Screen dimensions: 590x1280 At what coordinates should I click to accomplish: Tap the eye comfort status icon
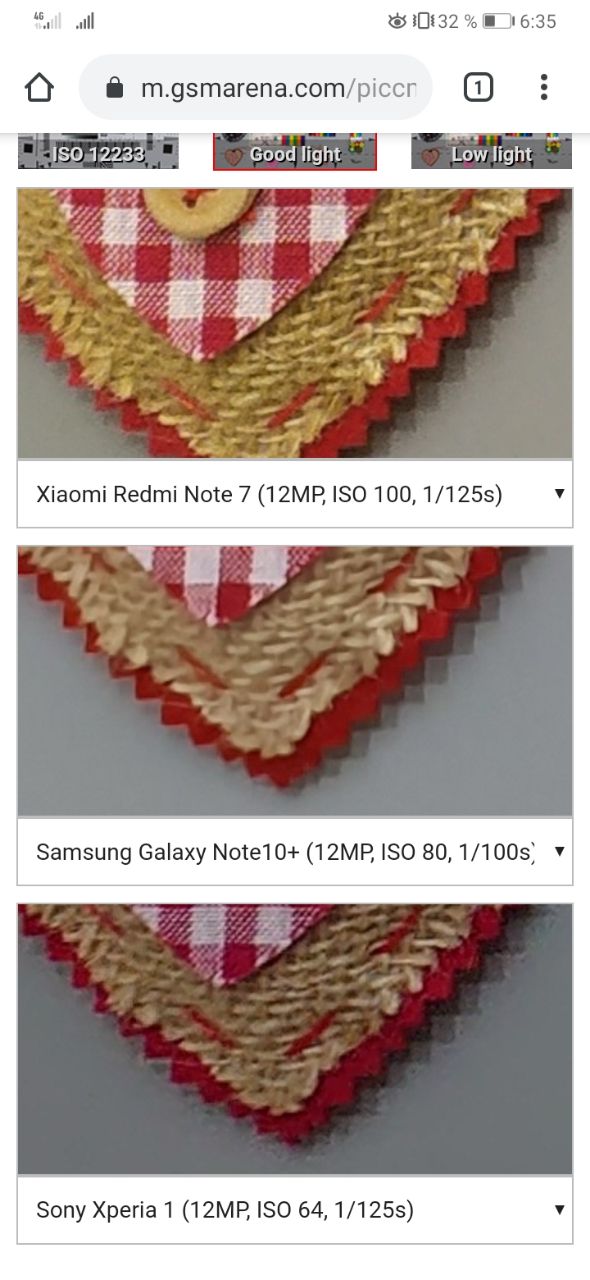click(x=397, y=21)
